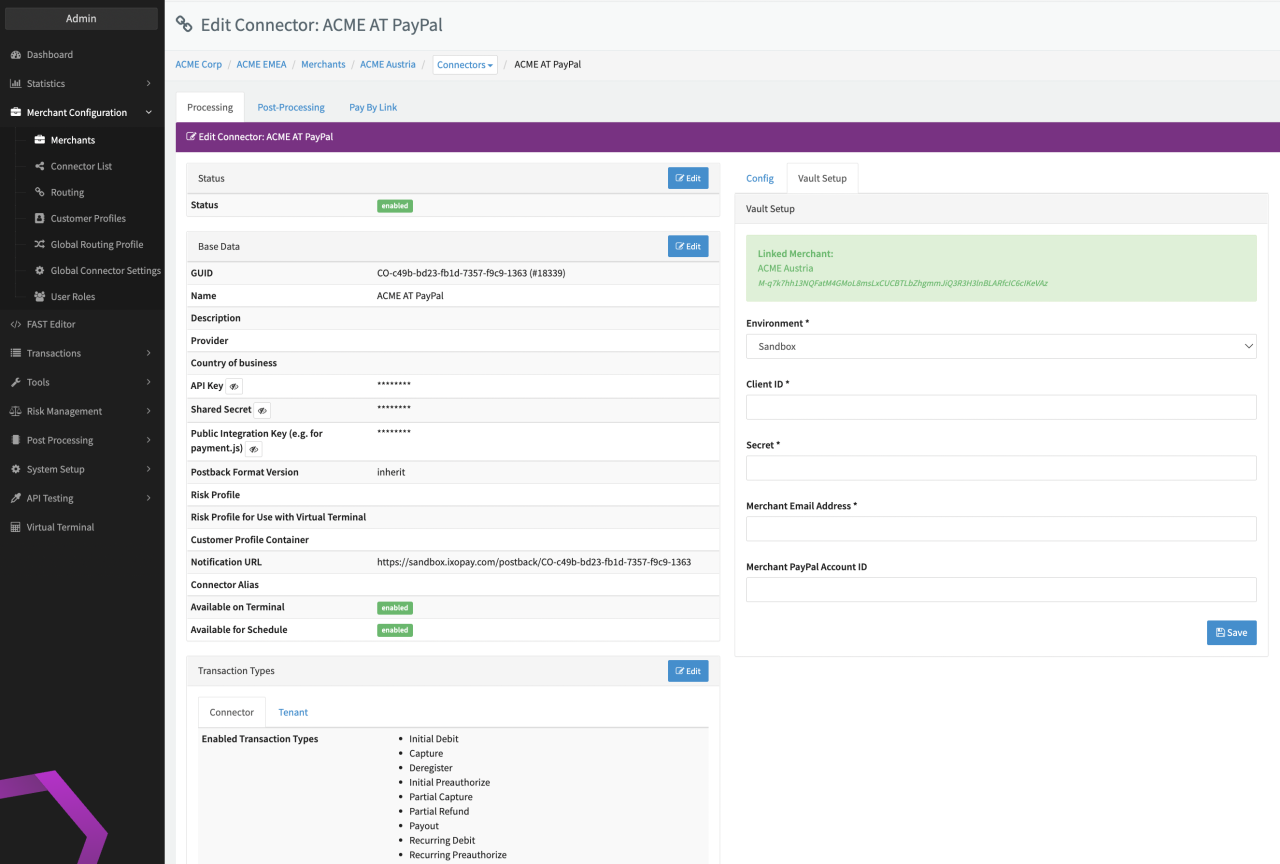This screenshot has width=1280, height=864.
Task: Click the Global Connector Settings gear icon
Action: point(40,271)
